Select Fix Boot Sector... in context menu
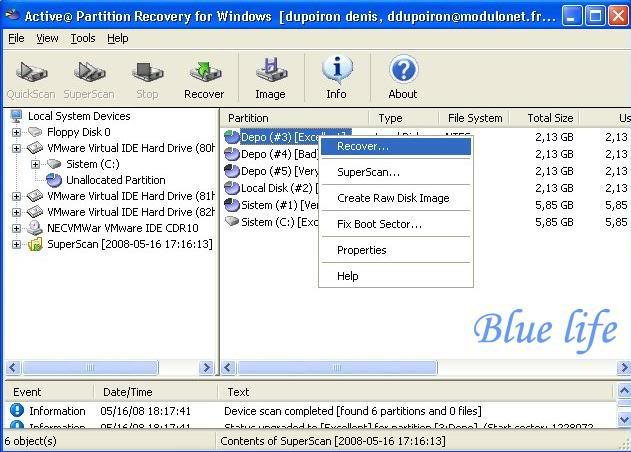Screen dimensions: 631x452 click(396, 224)
